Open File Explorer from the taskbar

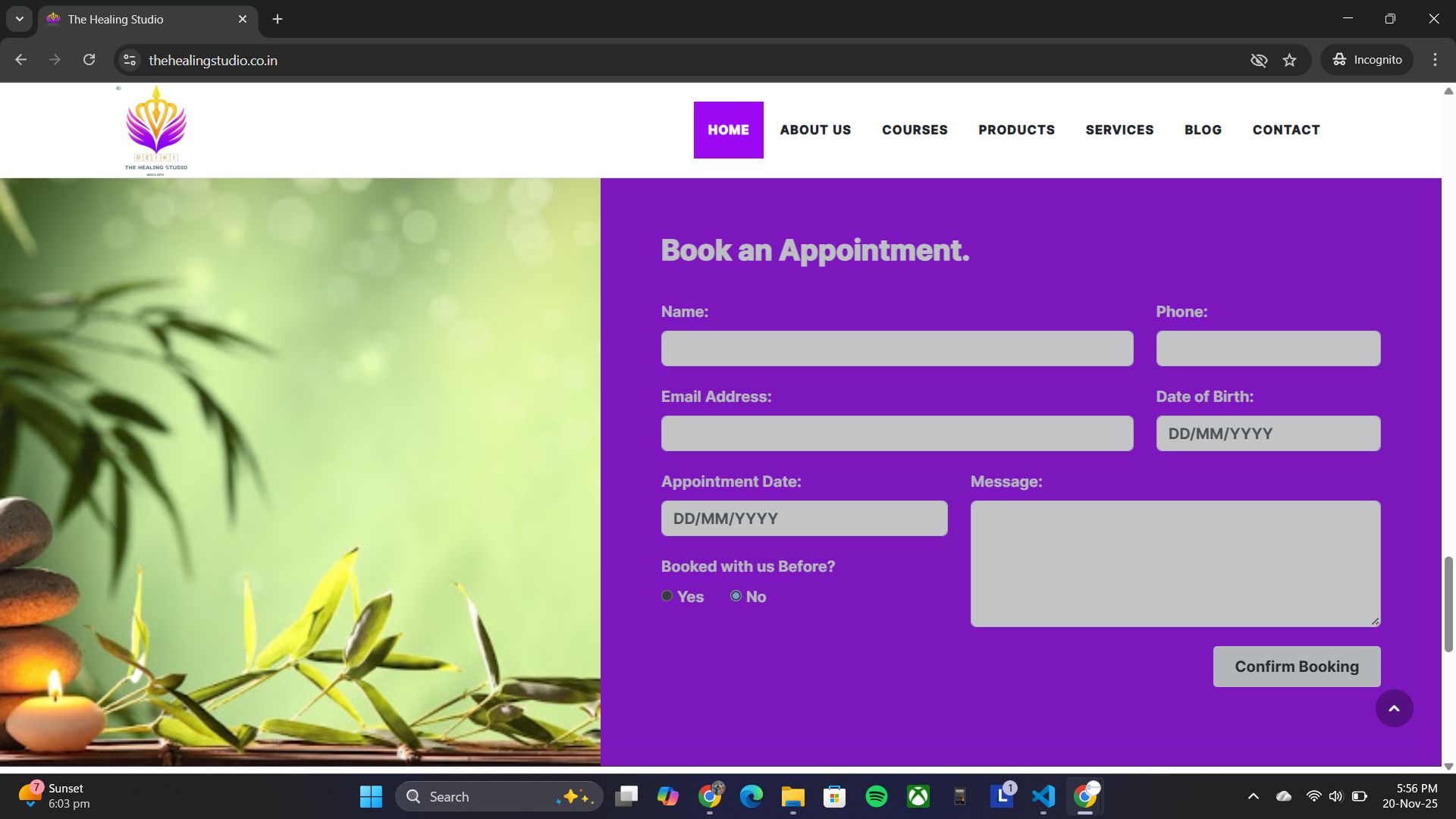pos(793,796)
